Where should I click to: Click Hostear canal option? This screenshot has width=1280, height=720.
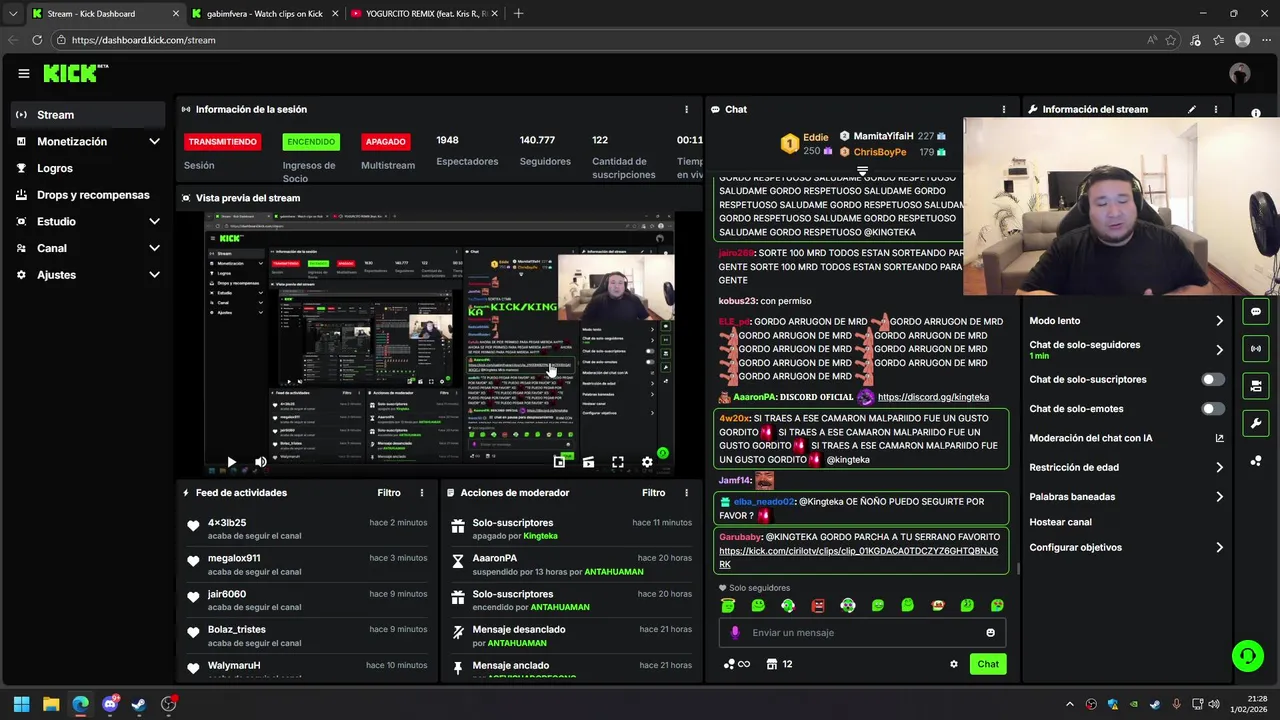[1061, 522]
